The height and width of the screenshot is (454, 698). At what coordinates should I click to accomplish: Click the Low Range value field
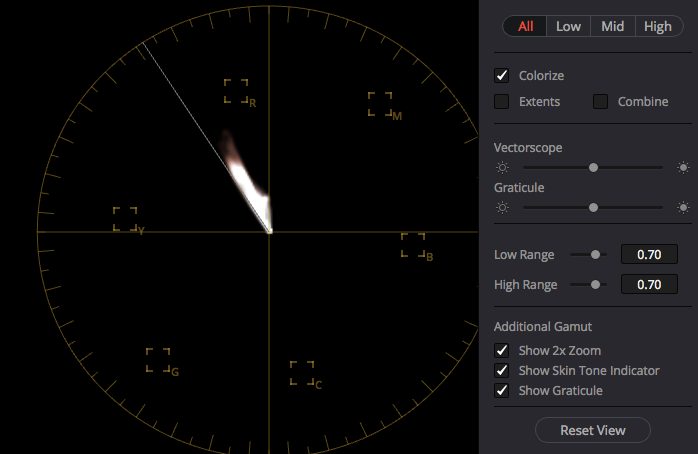pyautogui.click(x=649, y=254)
